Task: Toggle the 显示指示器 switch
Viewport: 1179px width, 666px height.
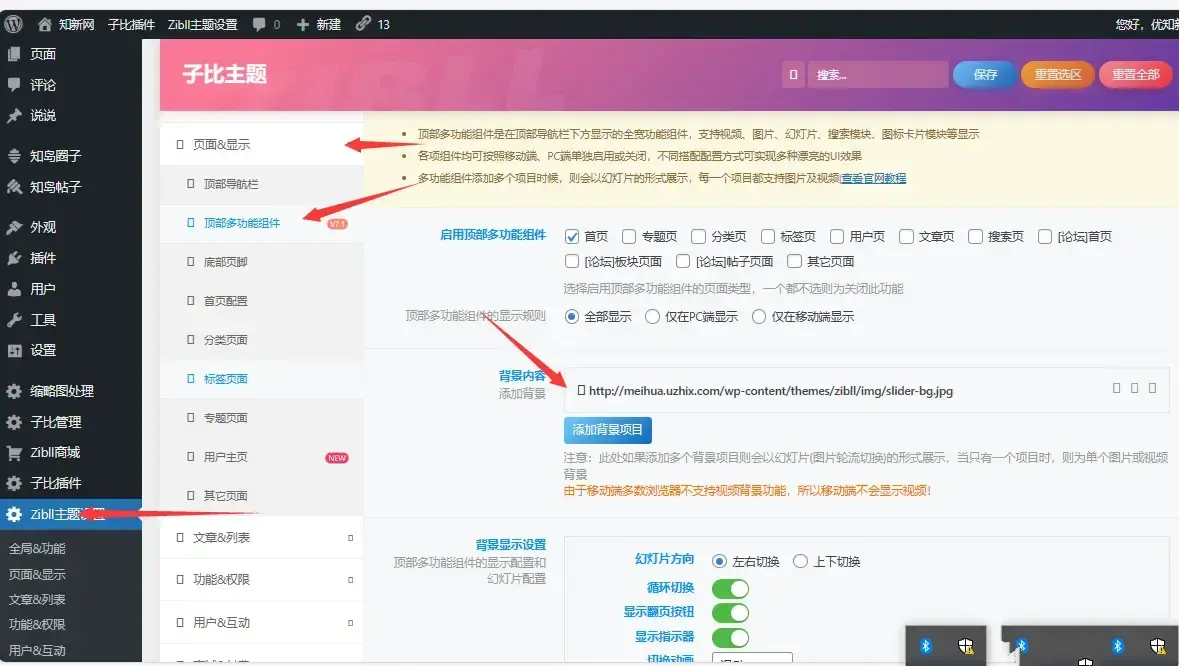Action: tap(731, 637)
